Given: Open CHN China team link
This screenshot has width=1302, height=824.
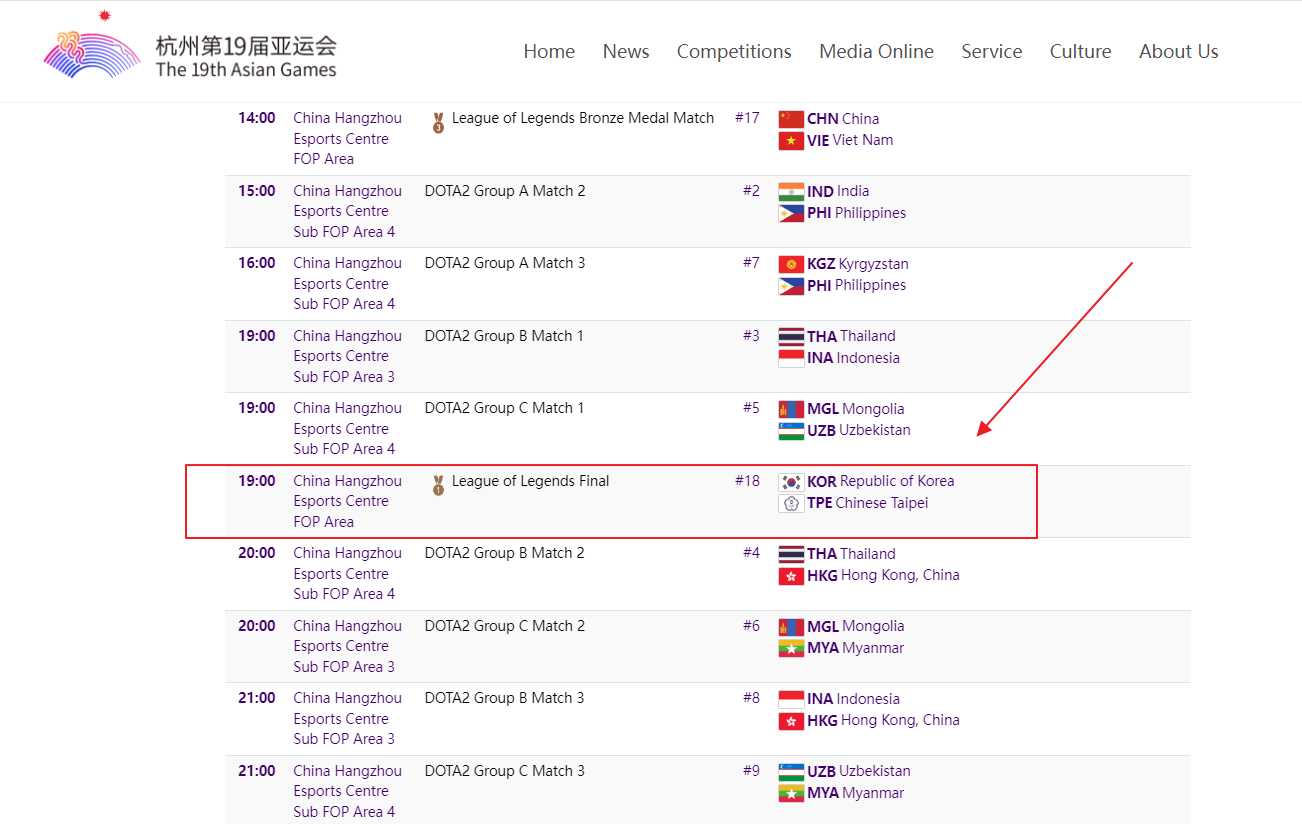Looking at the screenshot, I should (x=843, y=119).
